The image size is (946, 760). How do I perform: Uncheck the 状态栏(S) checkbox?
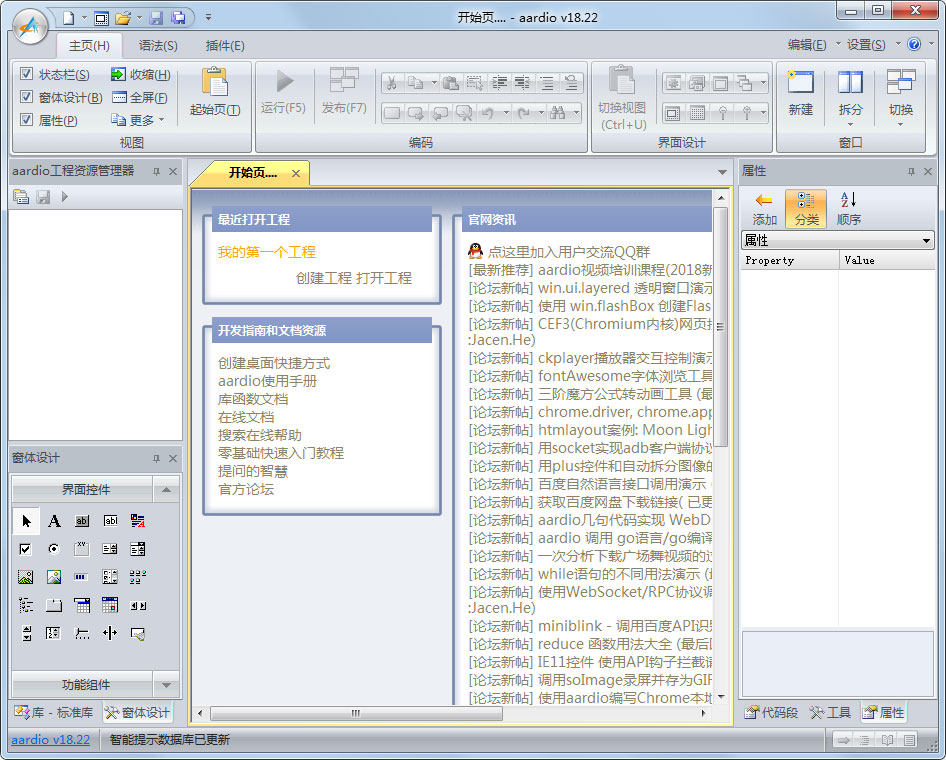click(x=27, y=74)
